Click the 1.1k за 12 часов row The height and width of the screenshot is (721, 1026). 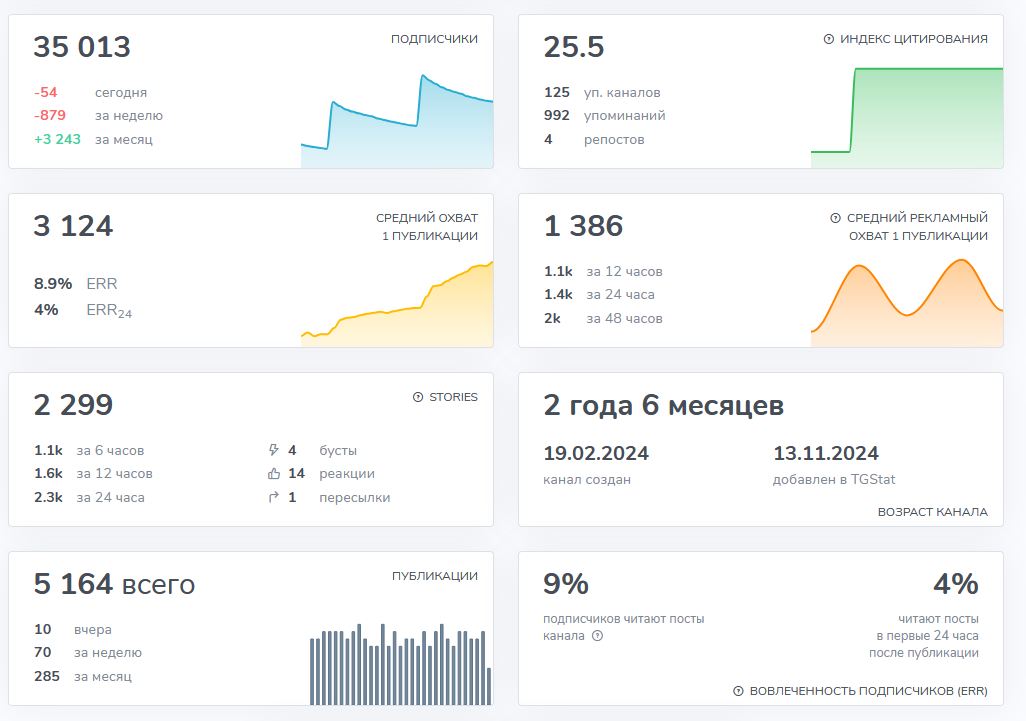pyautogui.click(x=603, y=272)
